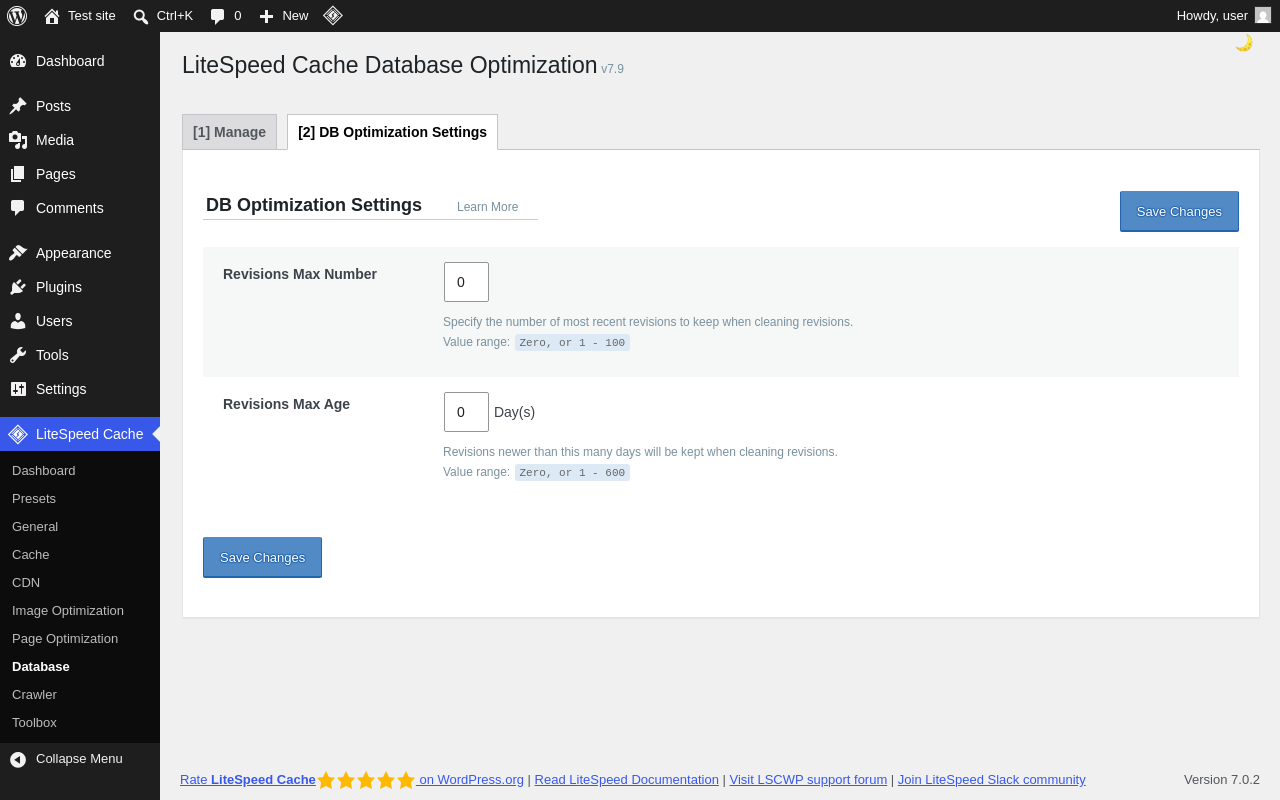Image resolution: width=1280 pixels, height=800 pixels.
Task: Click the plus New icon
Action: coord(266,16)
